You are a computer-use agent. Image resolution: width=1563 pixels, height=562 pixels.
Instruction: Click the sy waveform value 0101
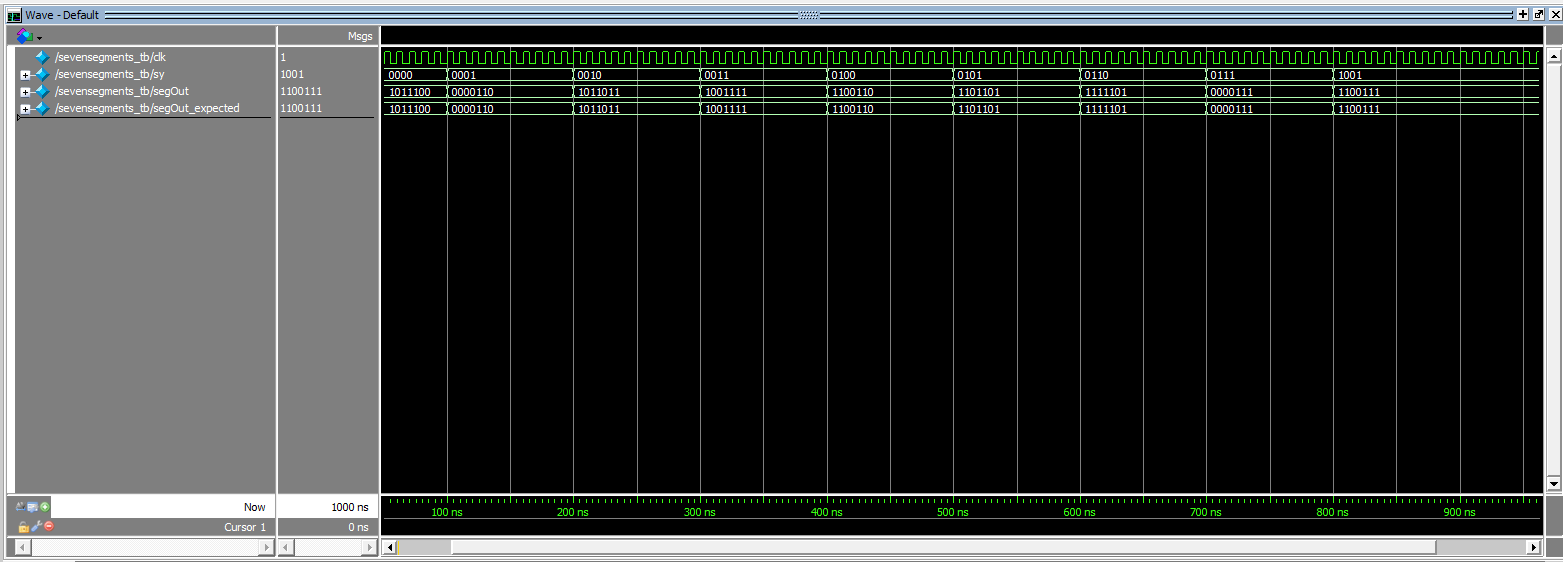[x=970, y=75]
